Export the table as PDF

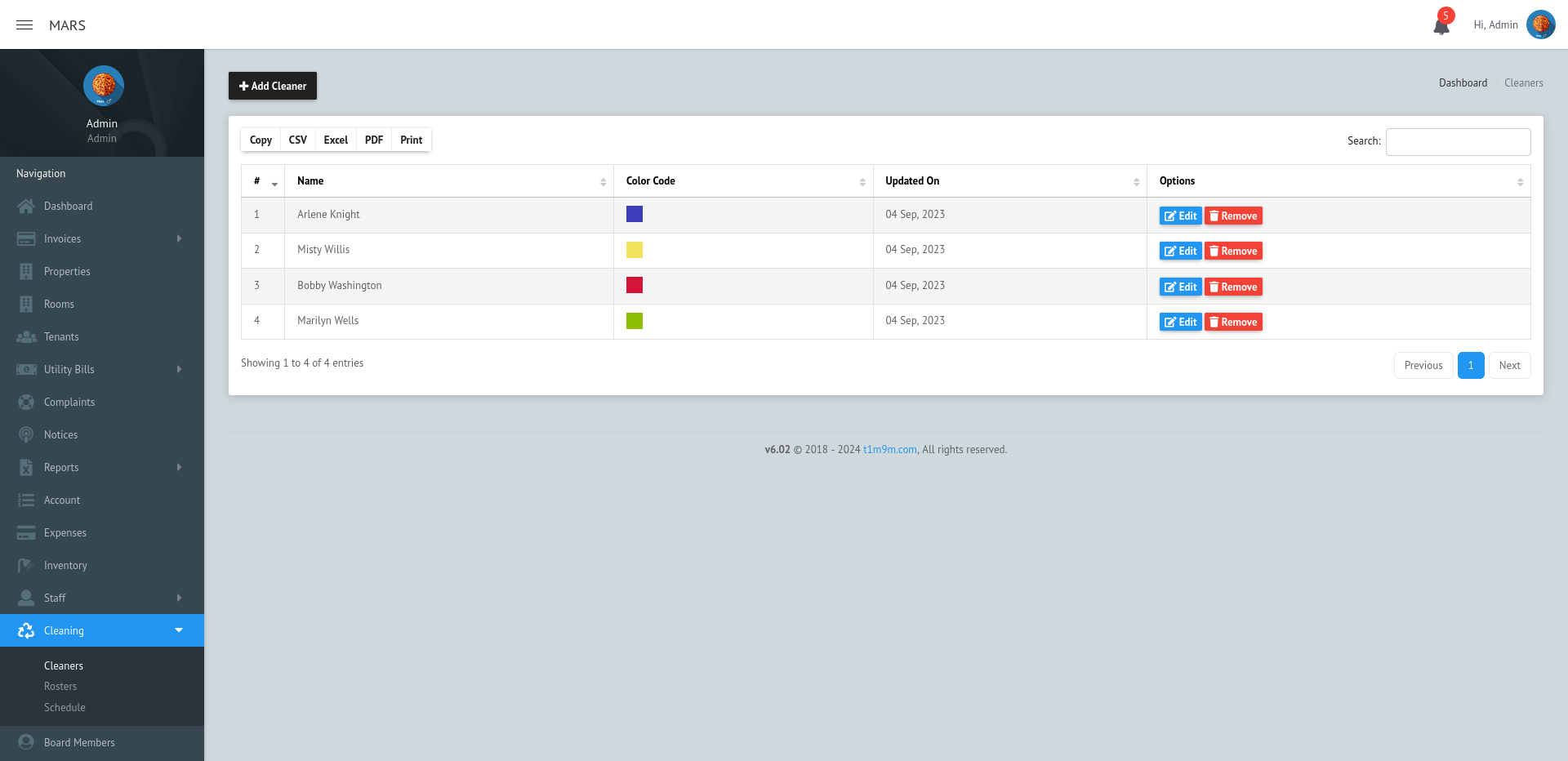point(373,140)
